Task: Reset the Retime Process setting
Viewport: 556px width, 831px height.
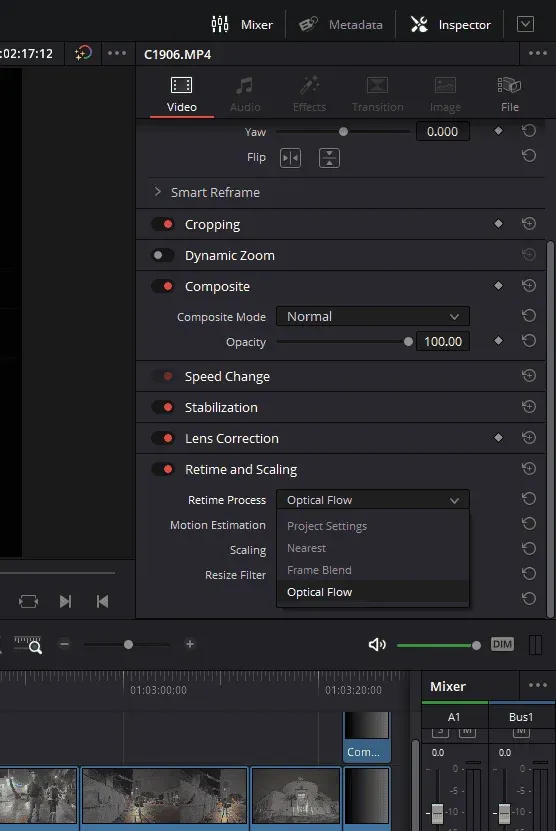Action: click(x=529, y=499)
